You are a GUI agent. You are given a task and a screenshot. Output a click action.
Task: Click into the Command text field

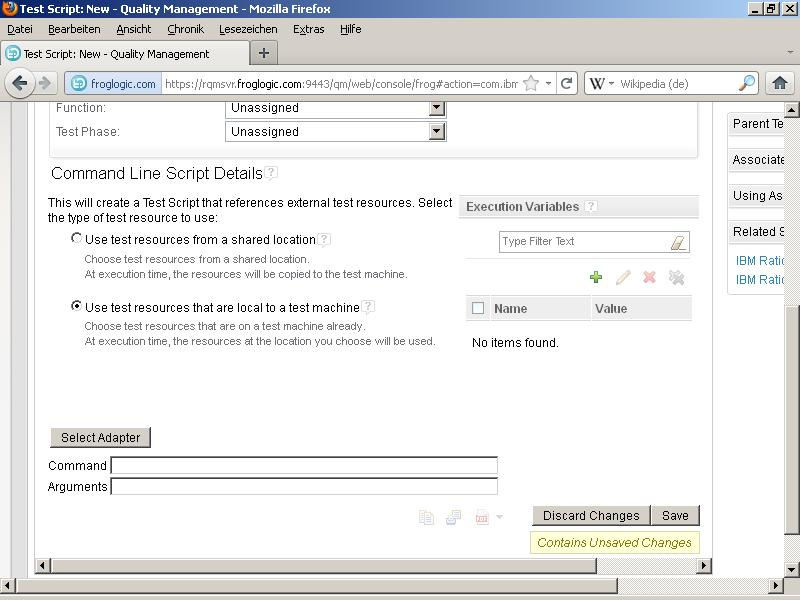pyautogui.click(x=303, y=465)
